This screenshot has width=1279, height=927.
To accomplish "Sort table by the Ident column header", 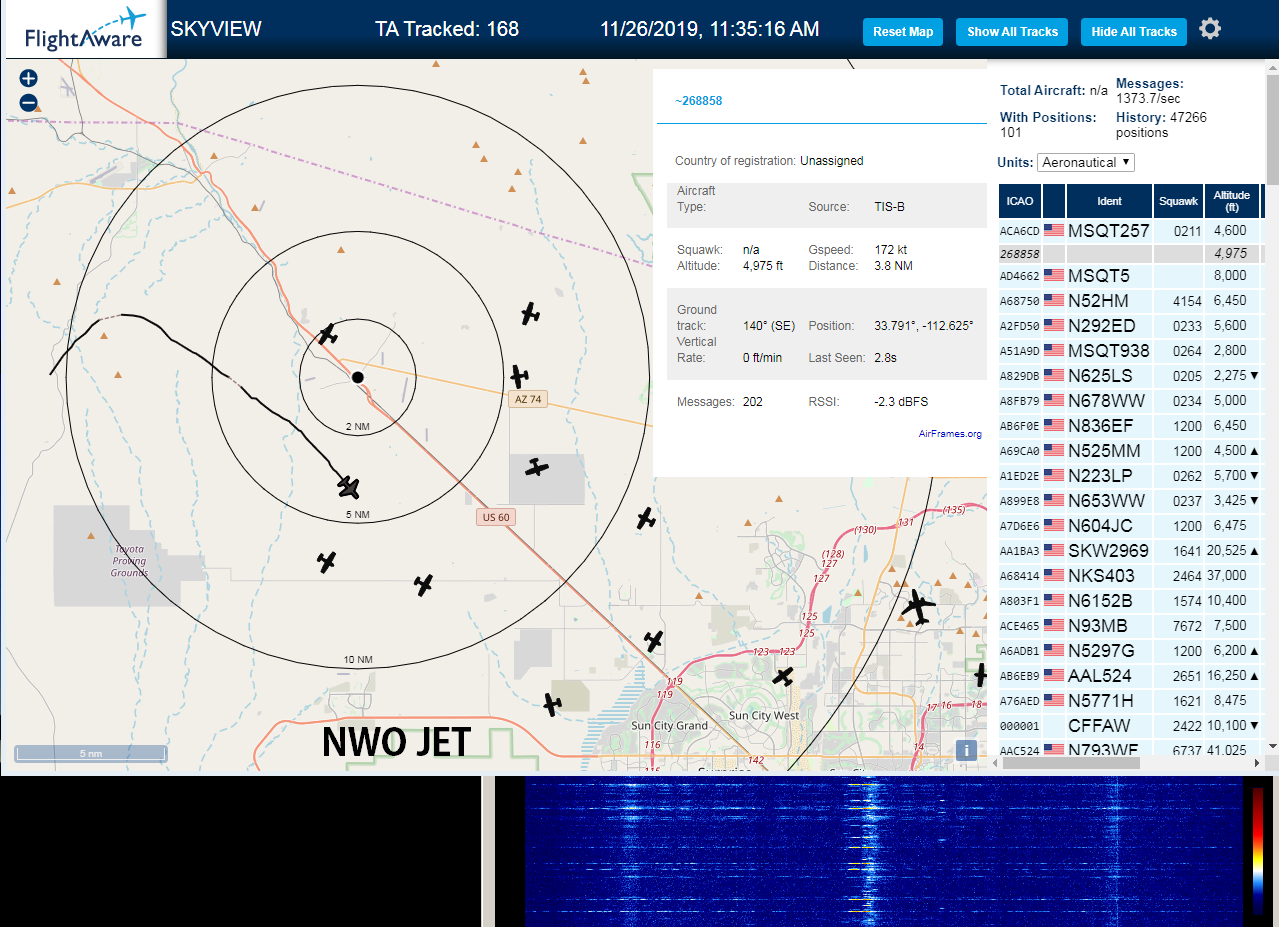I will [x=1109, y=201].
